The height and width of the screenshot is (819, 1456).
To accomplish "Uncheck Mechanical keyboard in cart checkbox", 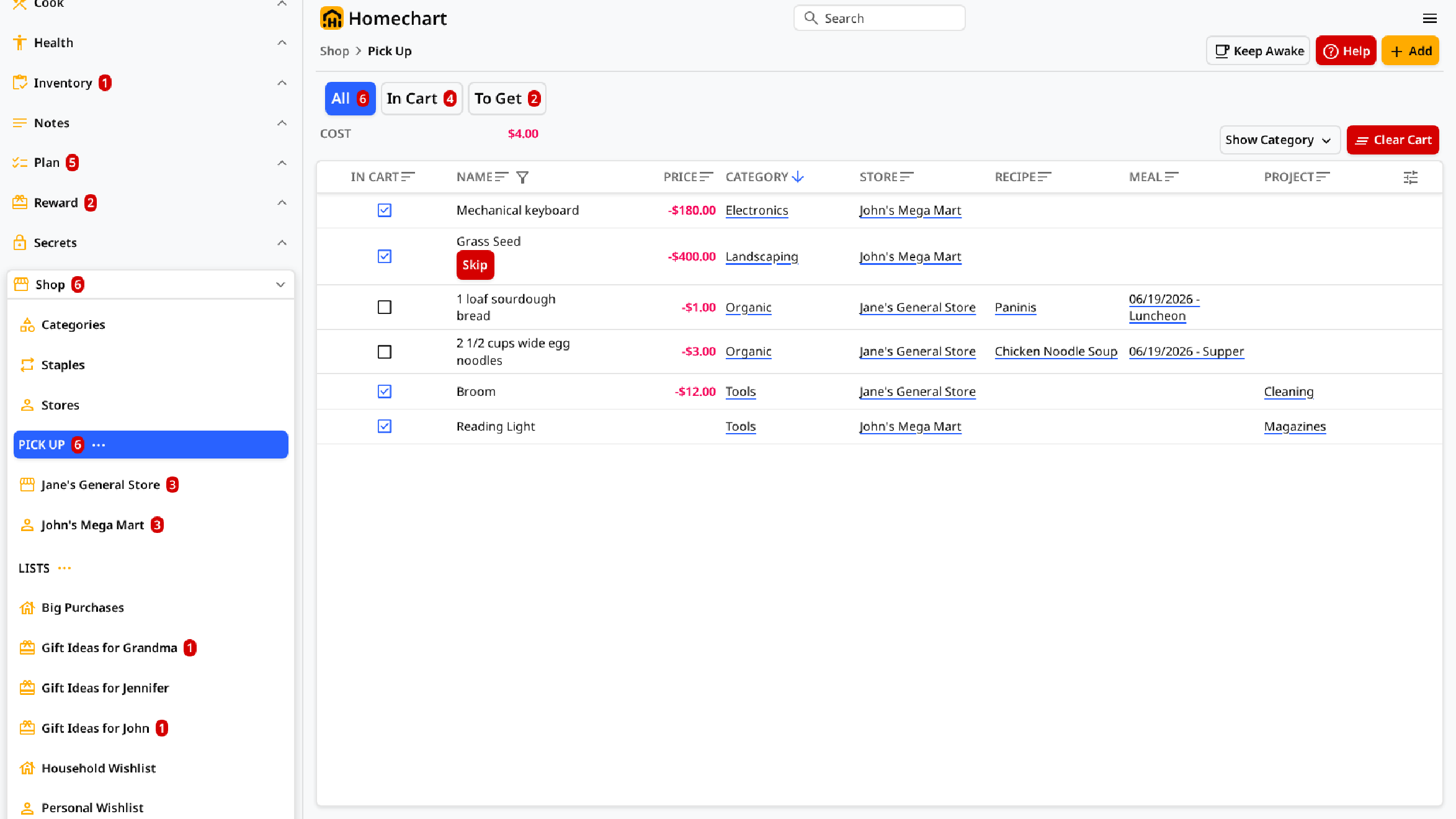I will 385,210.
